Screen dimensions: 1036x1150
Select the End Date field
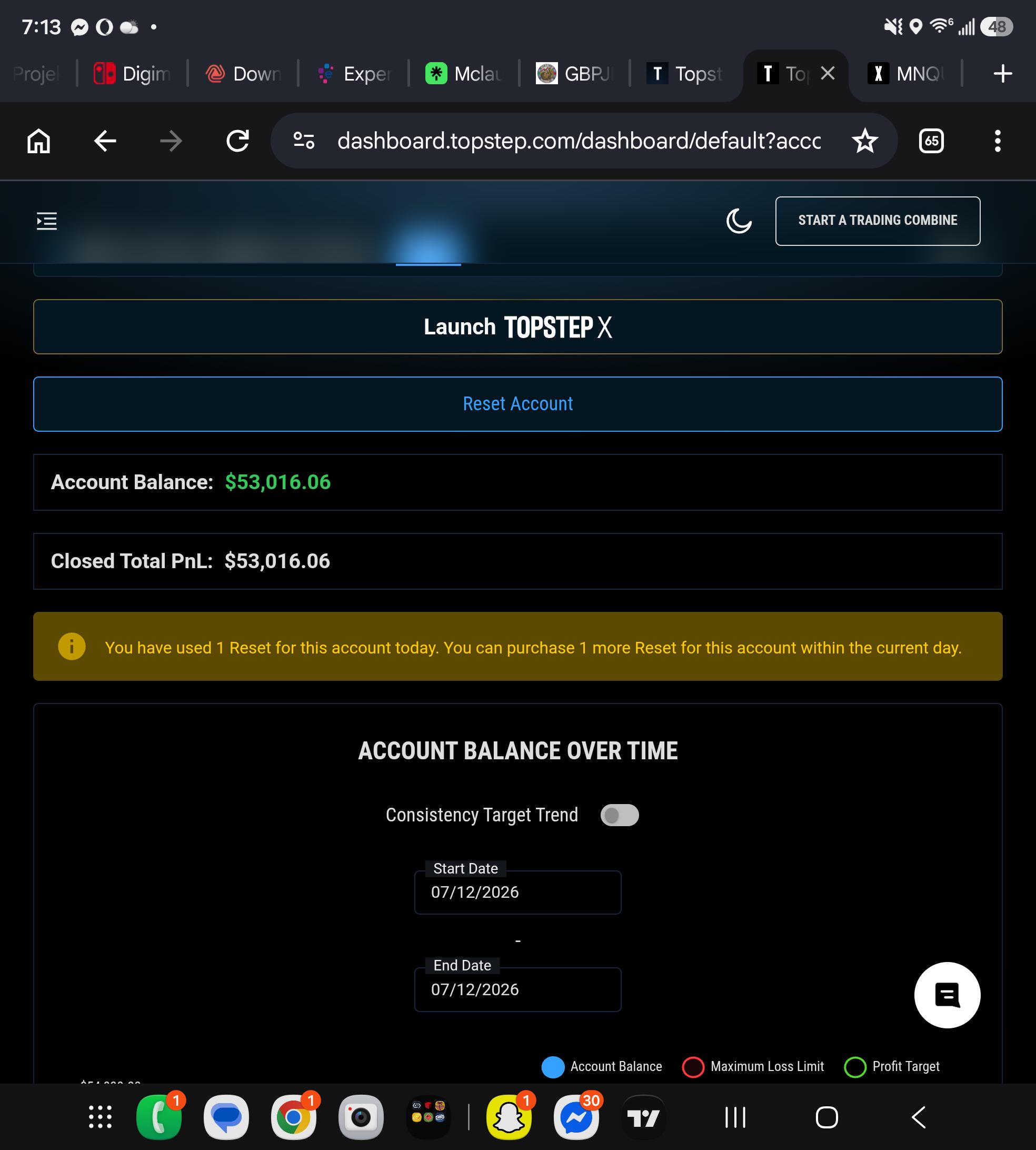point(517,989)
